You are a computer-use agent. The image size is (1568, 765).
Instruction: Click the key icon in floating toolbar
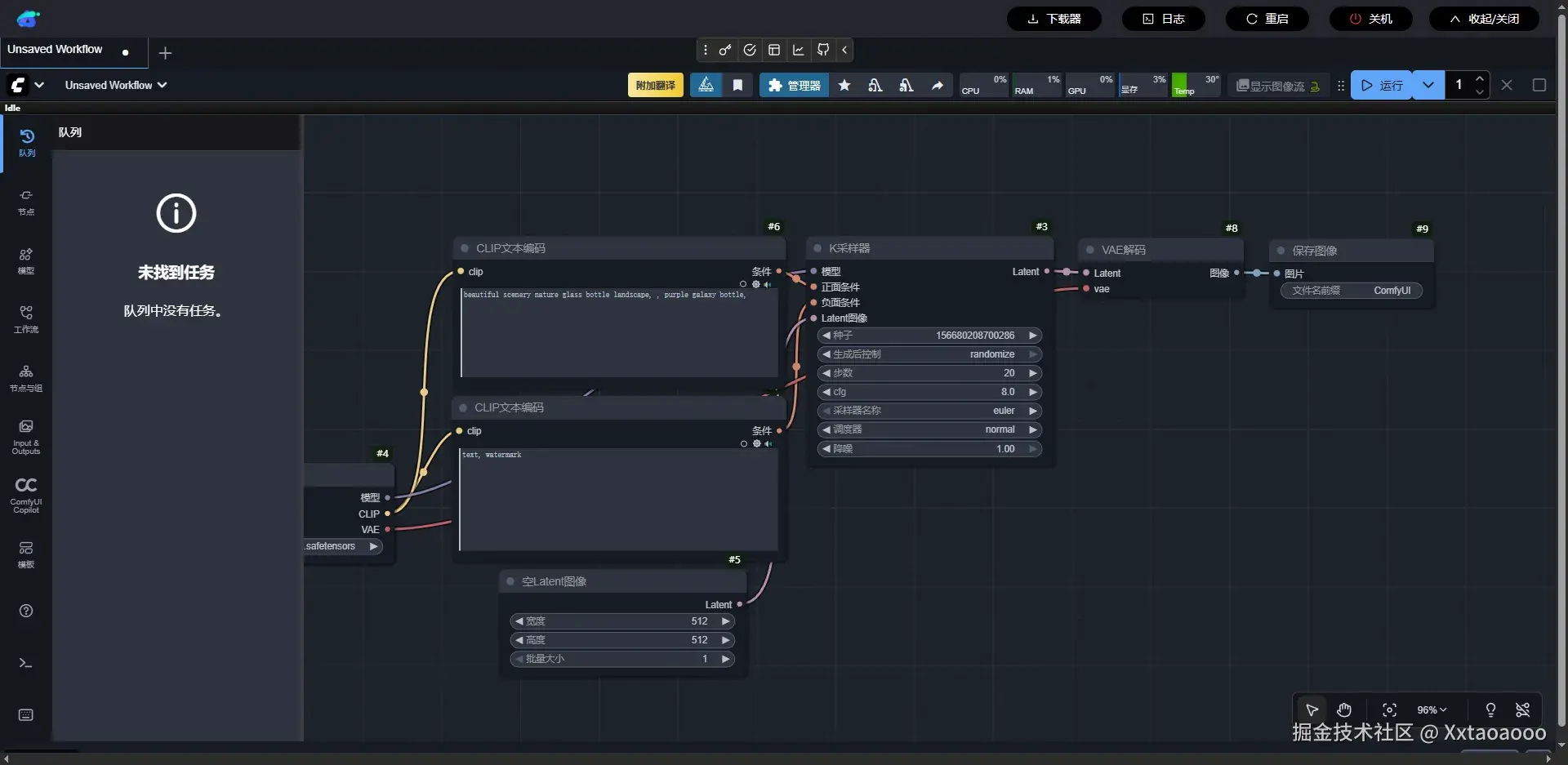point(725,50)
